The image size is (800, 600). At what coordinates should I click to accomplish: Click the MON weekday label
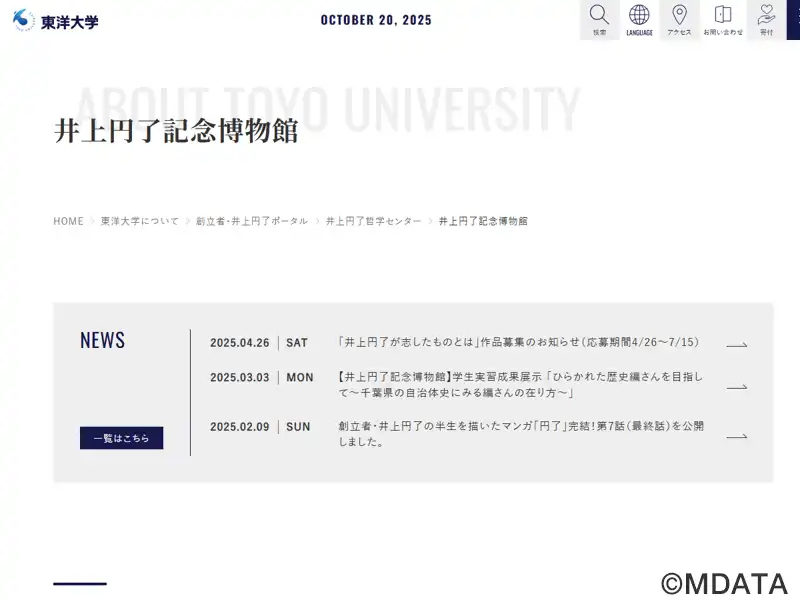coord(299,378)
